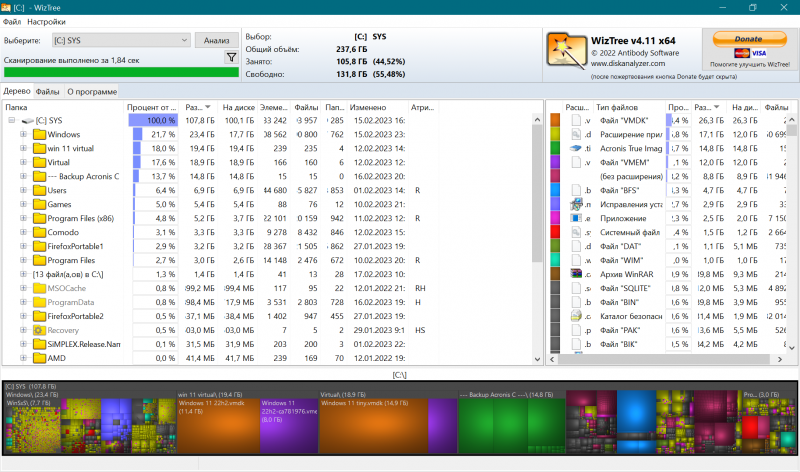This screenshot has width=800, height=472.
Task: Click the security catalog file type icon
Action: (x=576, y=316)
